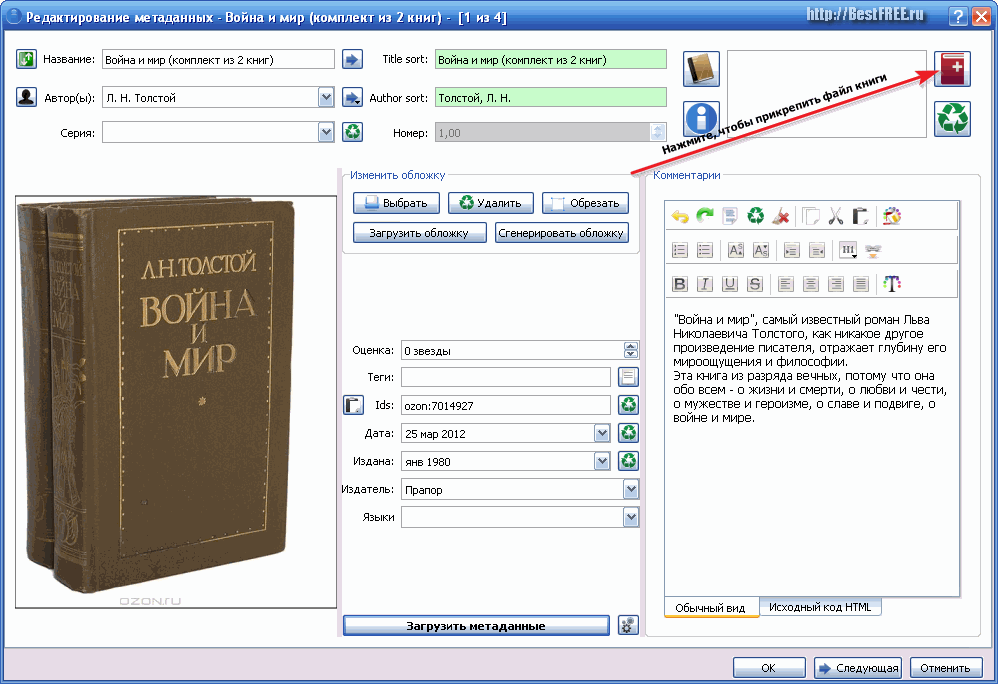Insert an ordered list in the comments
The width and height of the screenshot is (998, 684).
(680, 250)
